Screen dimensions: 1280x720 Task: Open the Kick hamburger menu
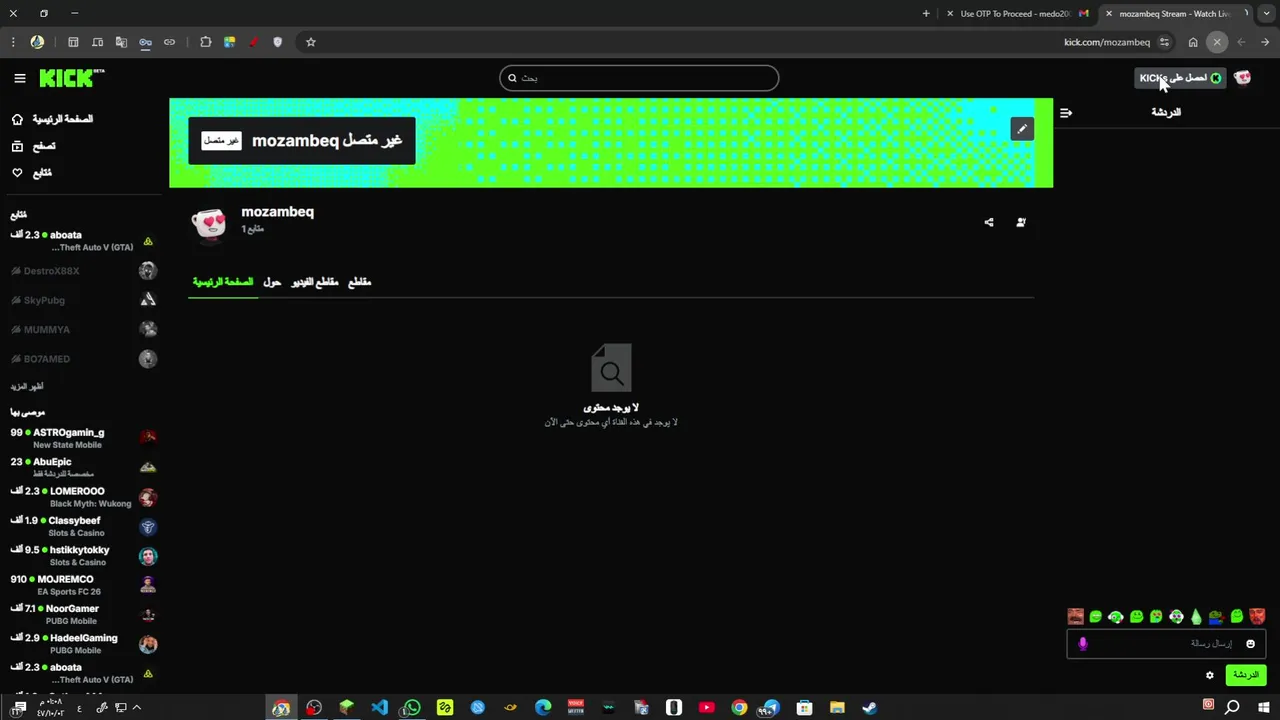click(x=20, y=78)
